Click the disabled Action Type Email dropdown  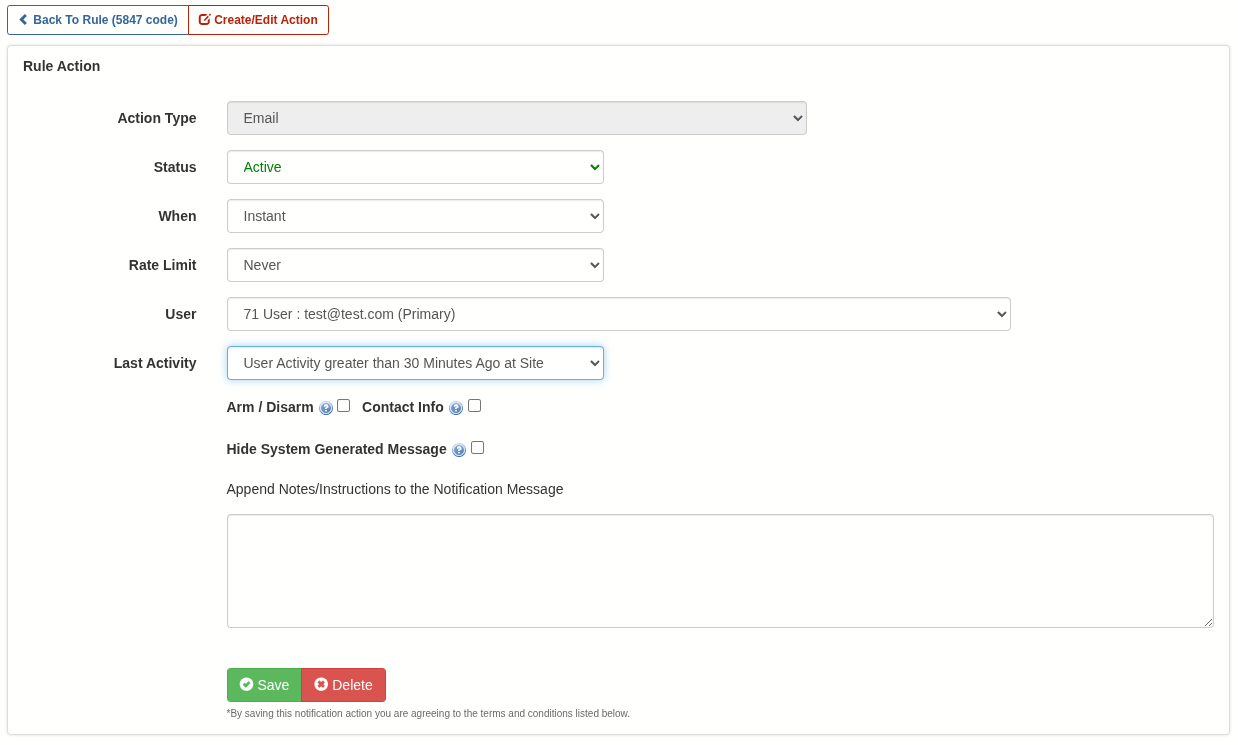[x=516, y=118]
